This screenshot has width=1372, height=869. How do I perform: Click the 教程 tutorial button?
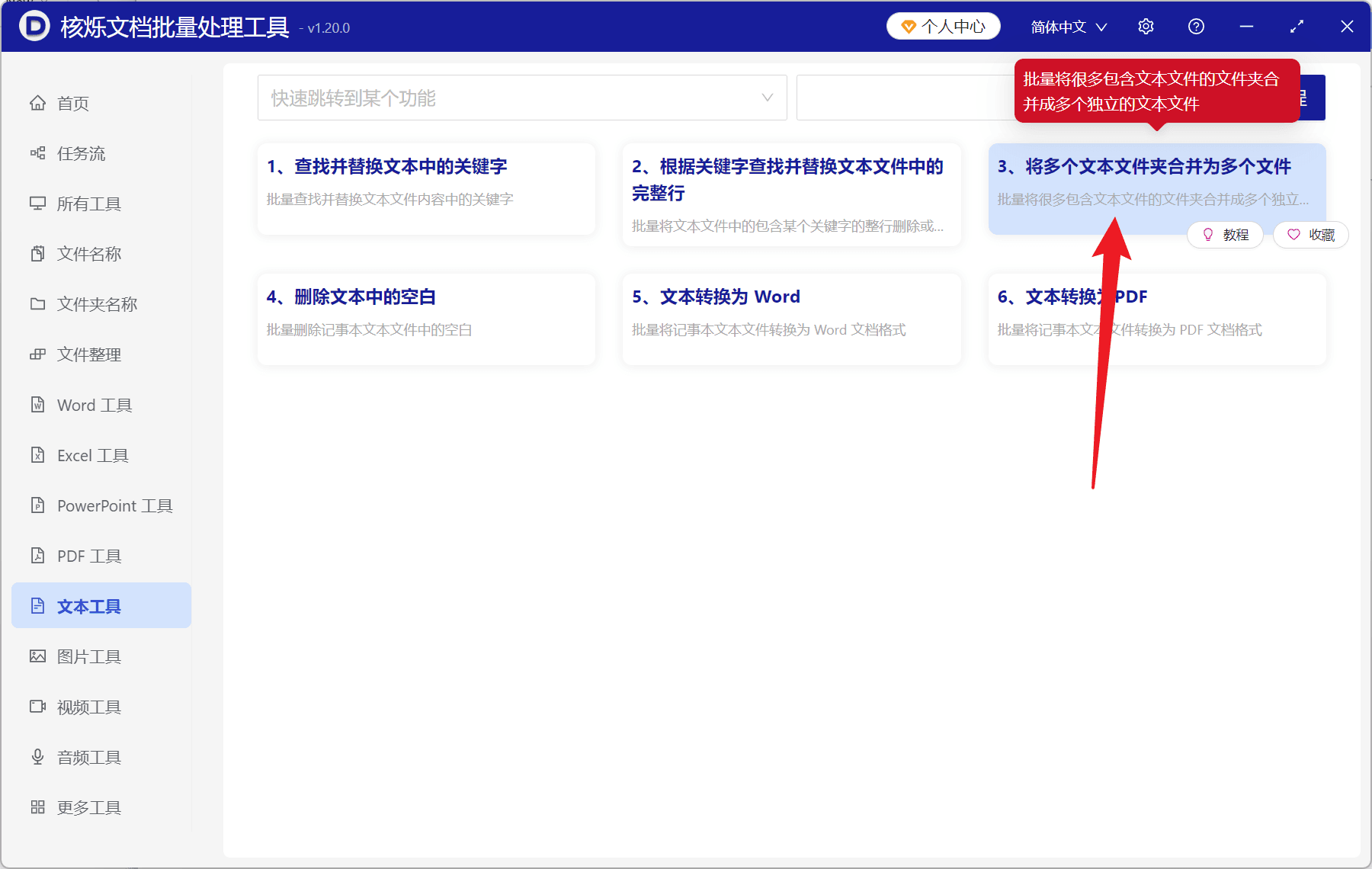coord(1225,235)
